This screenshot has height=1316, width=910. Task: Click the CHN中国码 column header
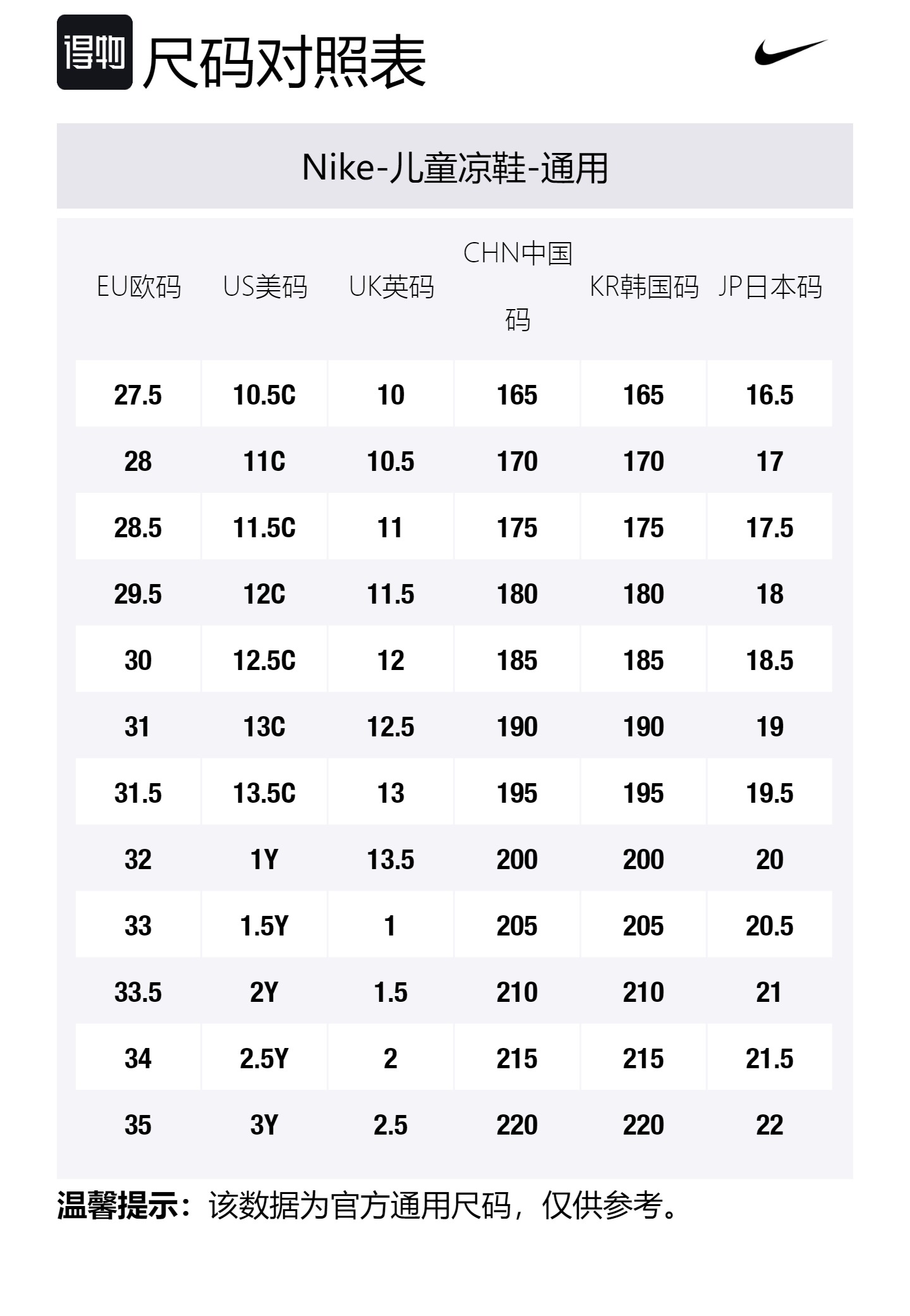coord(518,286)
